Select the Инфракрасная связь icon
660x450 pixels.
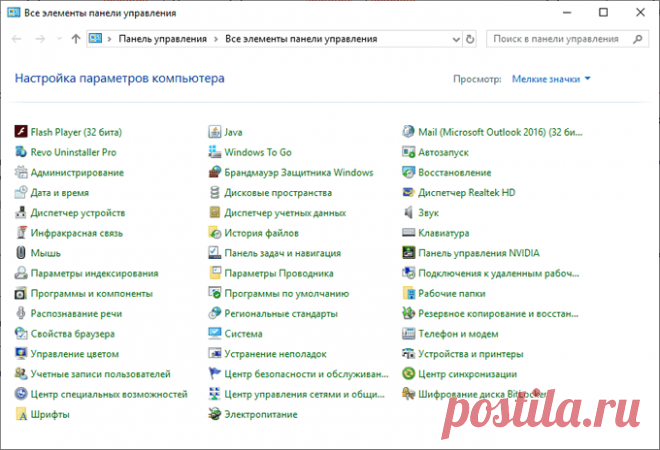21,233
